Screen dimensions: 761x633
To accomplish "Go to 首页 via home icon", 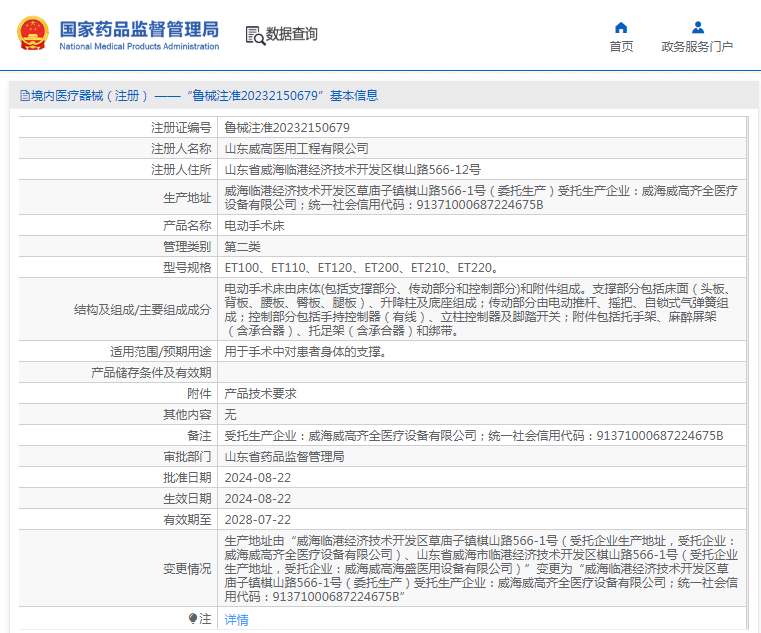I will (621, 27).
